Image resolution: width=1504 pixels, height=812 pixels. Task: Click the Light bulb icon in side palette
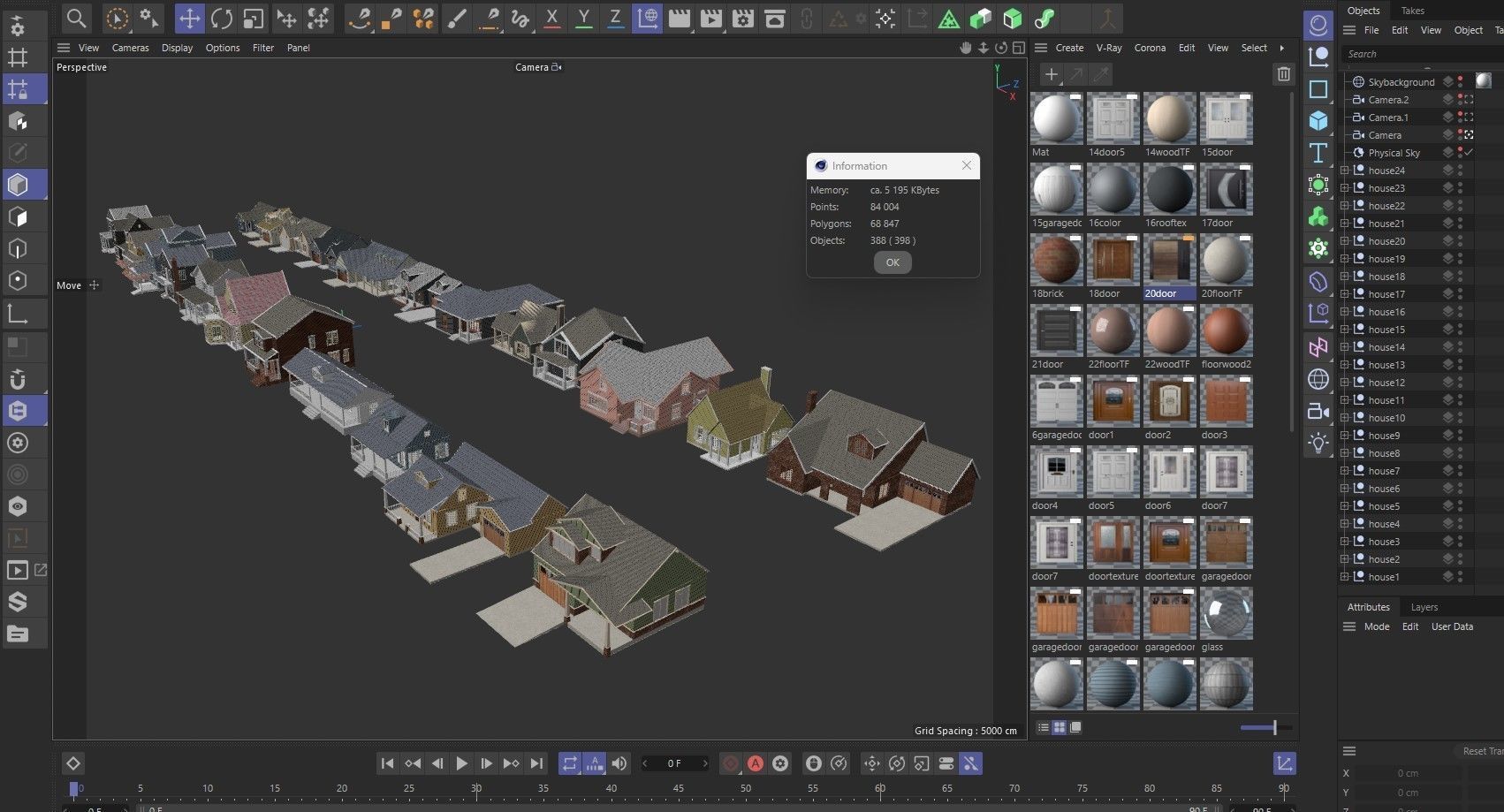pos(1318,443)
